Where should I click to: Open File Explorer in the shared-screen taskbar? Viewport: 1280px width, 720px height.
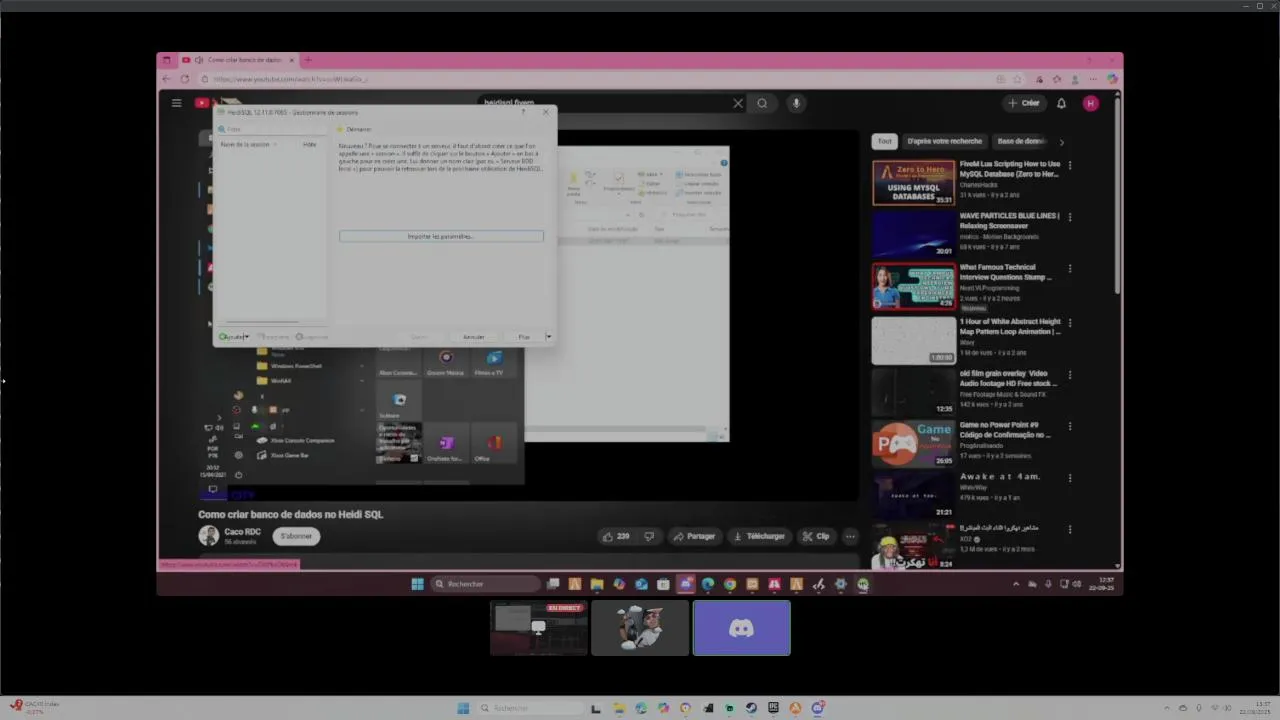[597, 584]
